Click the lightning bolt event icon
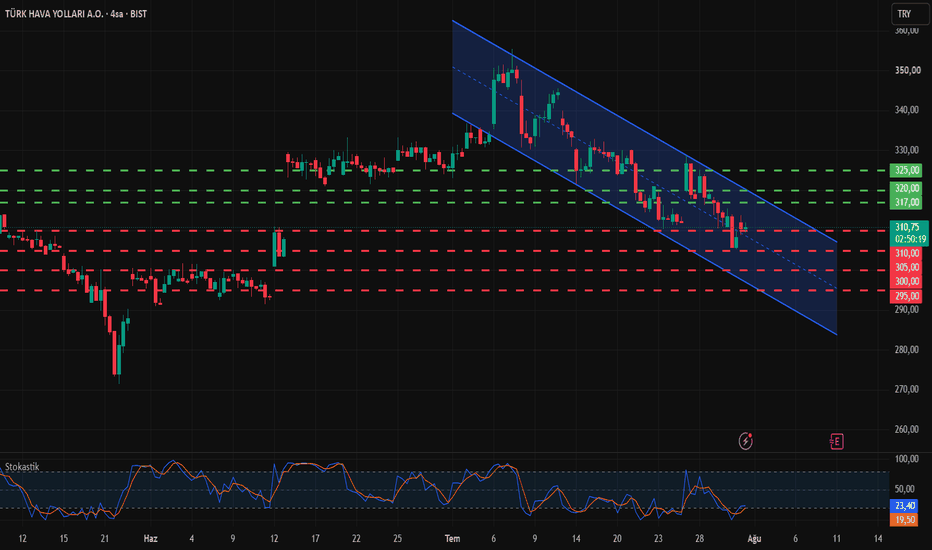This screenshot has height=550, width=932. click(745, 441)
